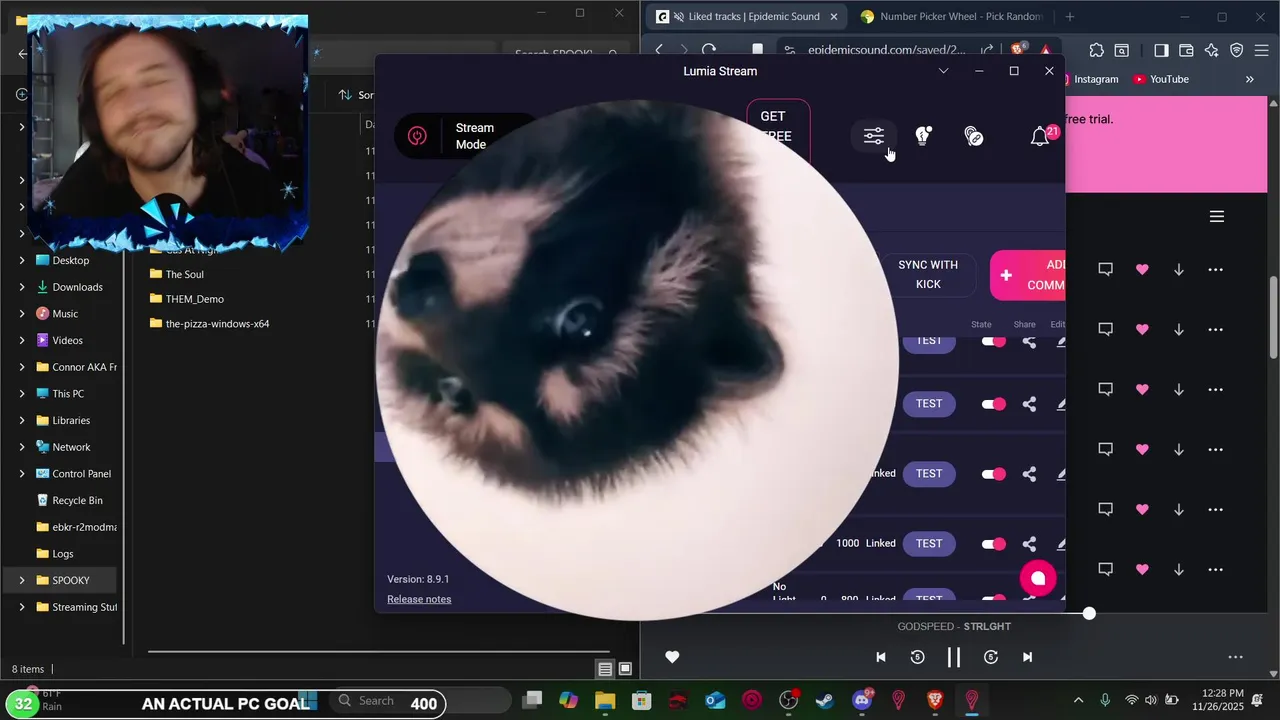Image resolution: width=1280 pixels, height=720 pixels.
Task: Open Copilot from the taskbar
Action: pyautogui.click(x=568, y=701)
